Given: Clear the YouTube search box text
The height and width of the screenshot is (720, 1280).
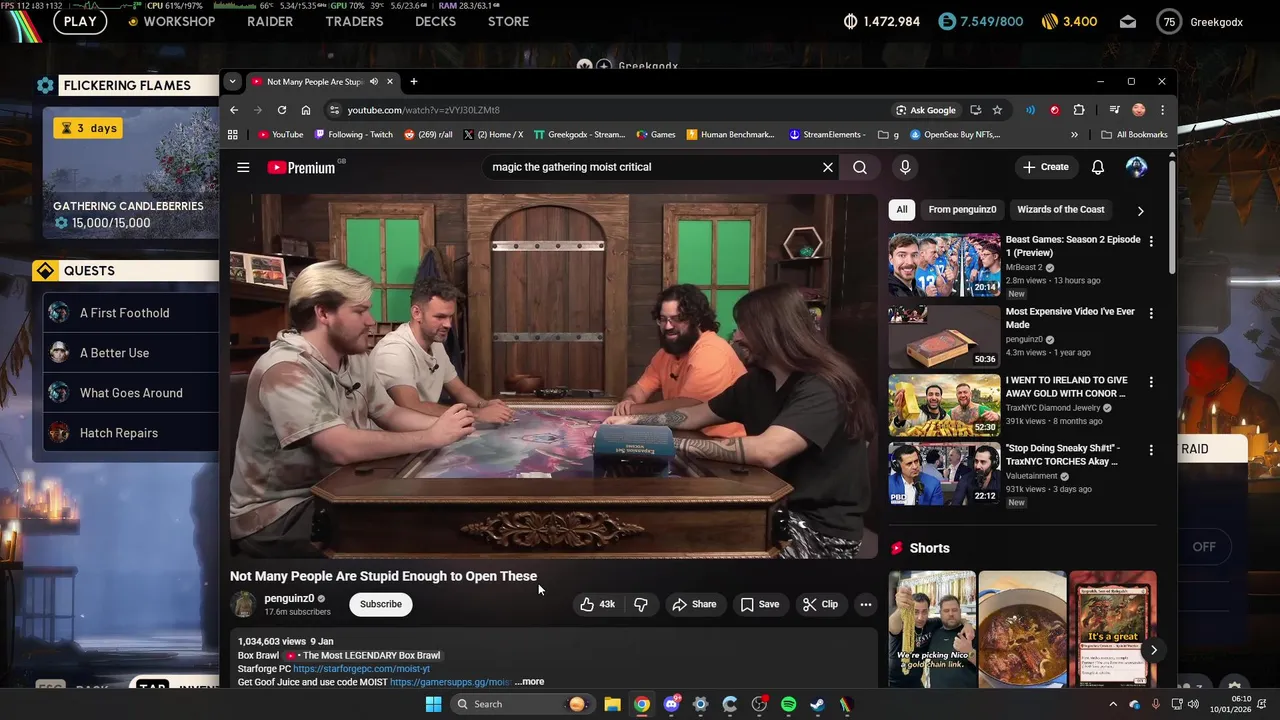Looking at the screenshot, I should coord(827,167).
